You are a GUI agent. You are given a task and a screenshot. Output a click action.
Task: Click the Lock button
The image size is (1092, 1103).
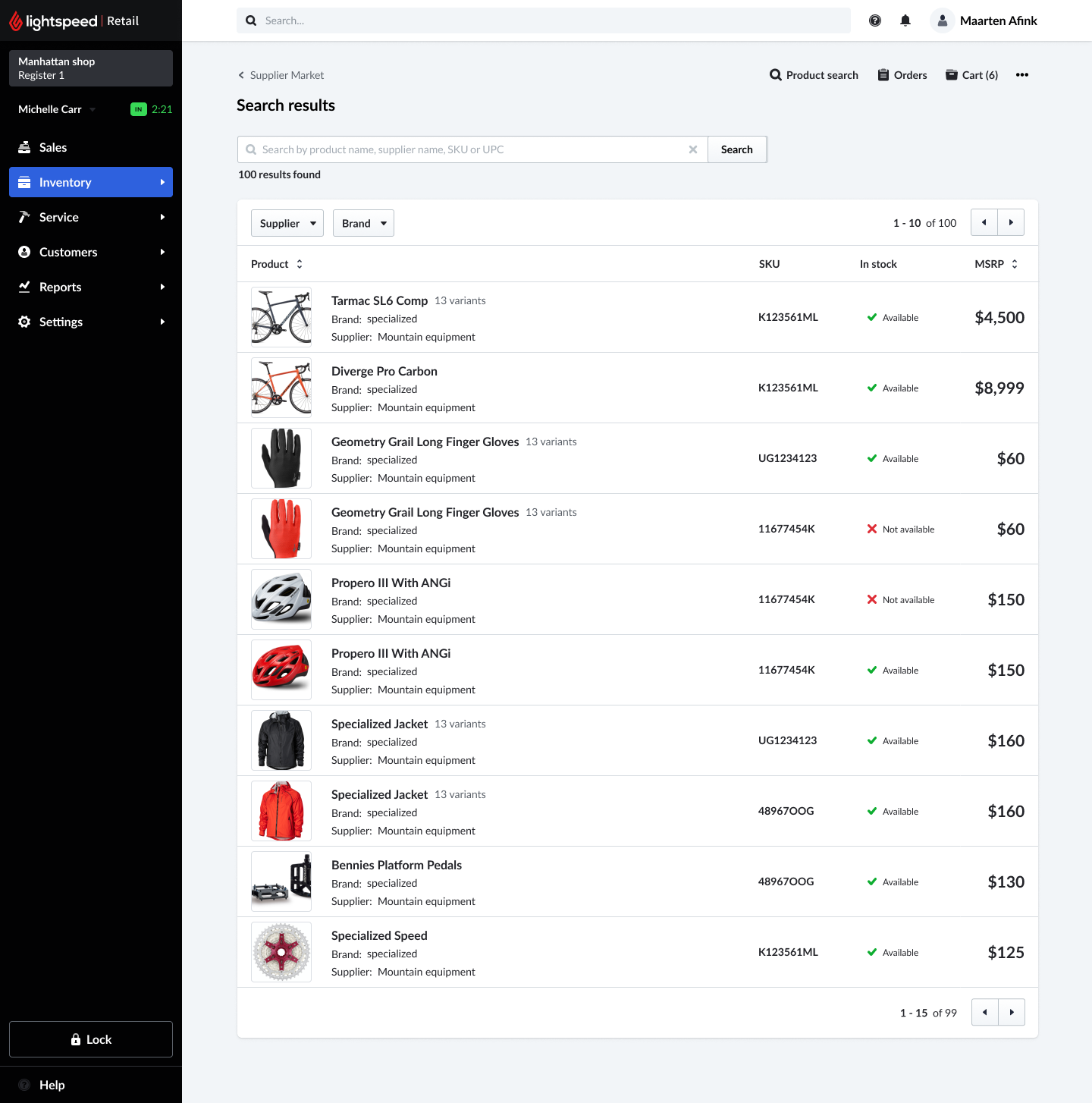(x=91, y=1039)
